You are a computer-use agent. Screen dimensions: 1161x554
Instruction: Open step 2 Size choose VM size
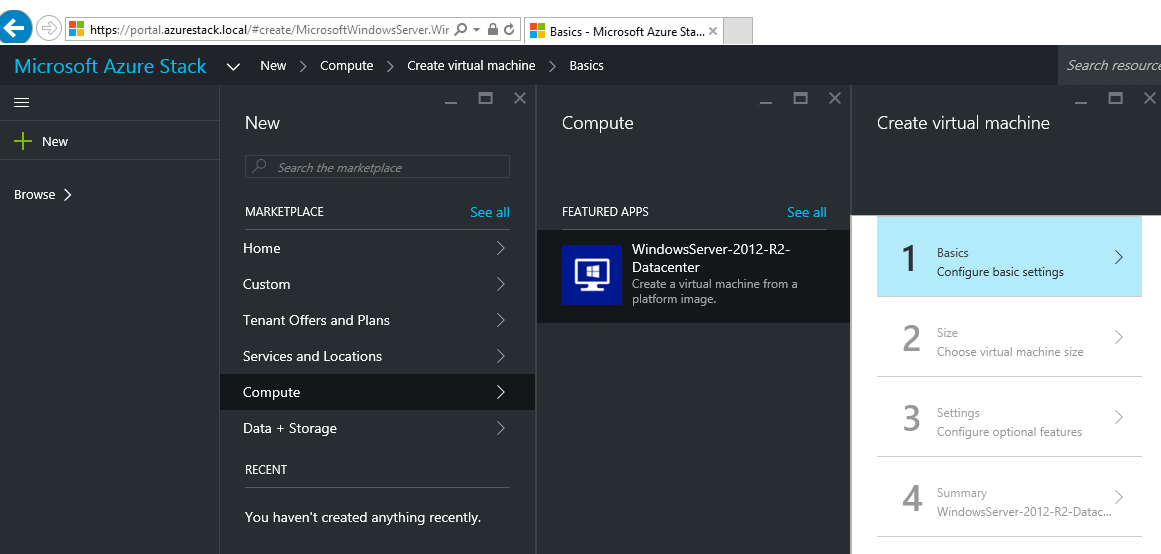1009,337
